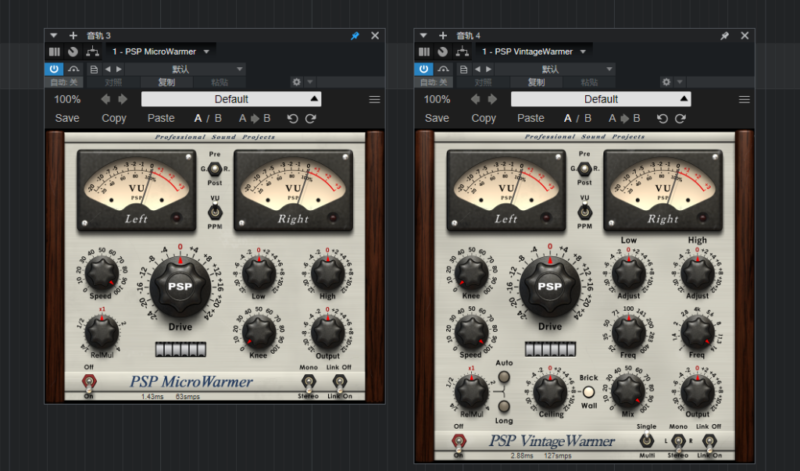Toggle Brick Wall button on VintageWarmer
The image size is (800, 471).
coord(589,393)
